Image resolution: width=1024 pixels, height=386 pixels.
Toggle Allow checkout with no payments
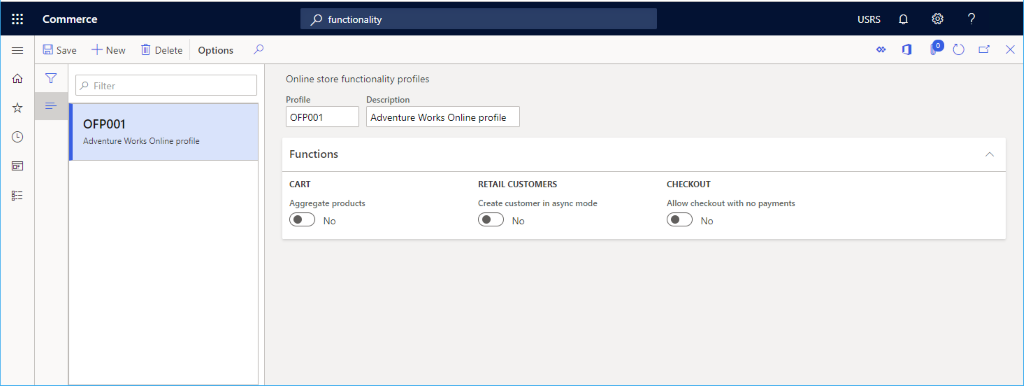[679, 220]
